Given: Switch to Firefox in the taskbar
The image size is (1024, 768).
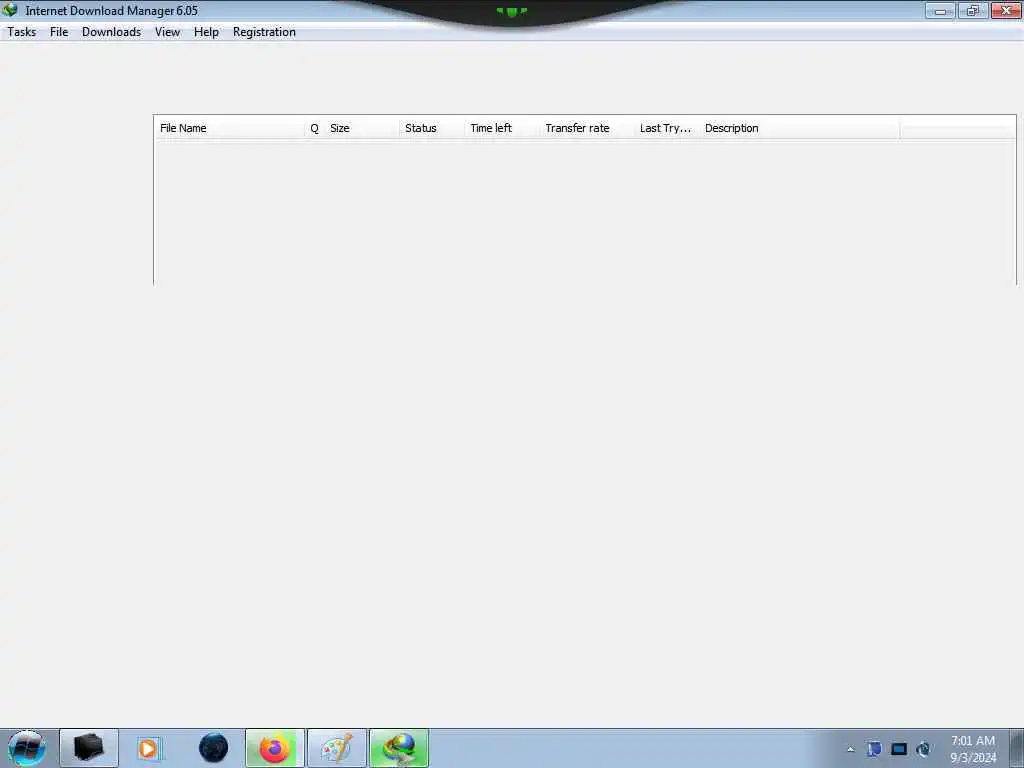Looking at the screenshot, I should [275, 748].
